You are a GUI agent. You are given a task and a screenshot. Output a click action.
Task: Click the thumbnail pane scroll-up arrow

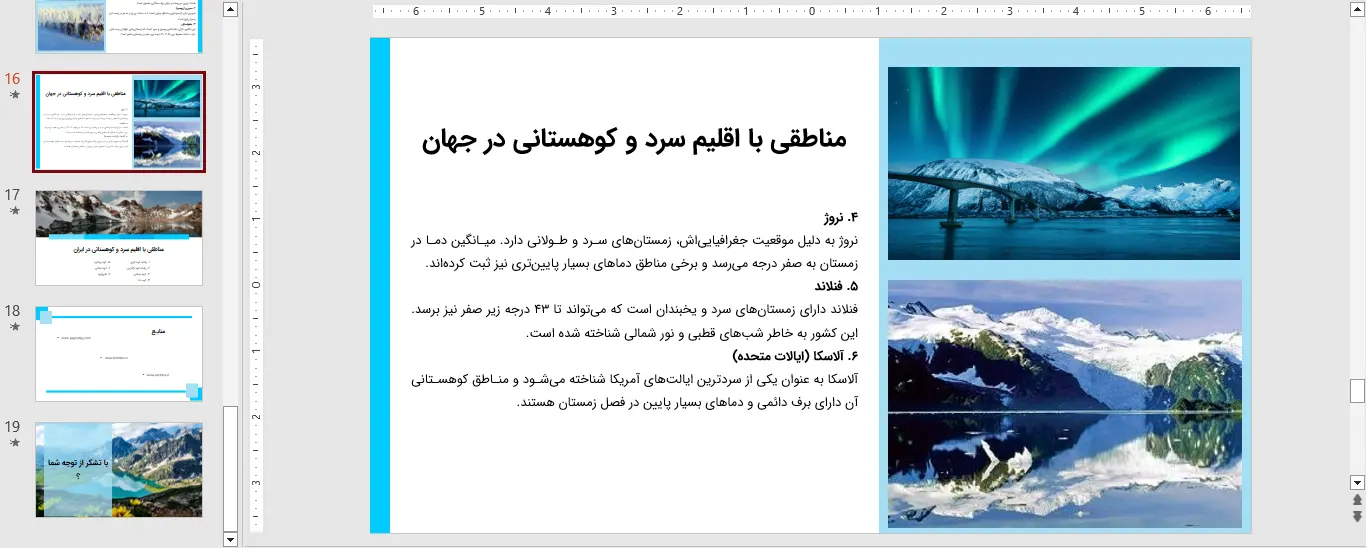tap(230, 10)
